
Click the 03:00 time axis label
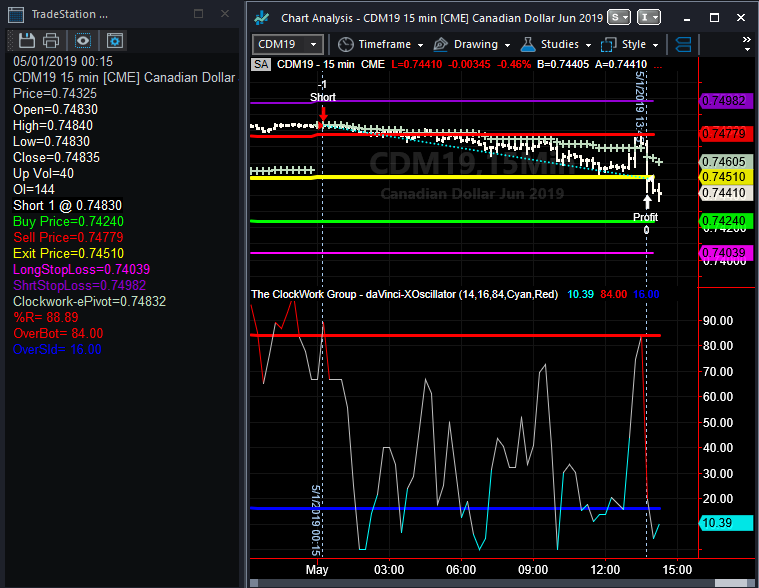(389, 570)
